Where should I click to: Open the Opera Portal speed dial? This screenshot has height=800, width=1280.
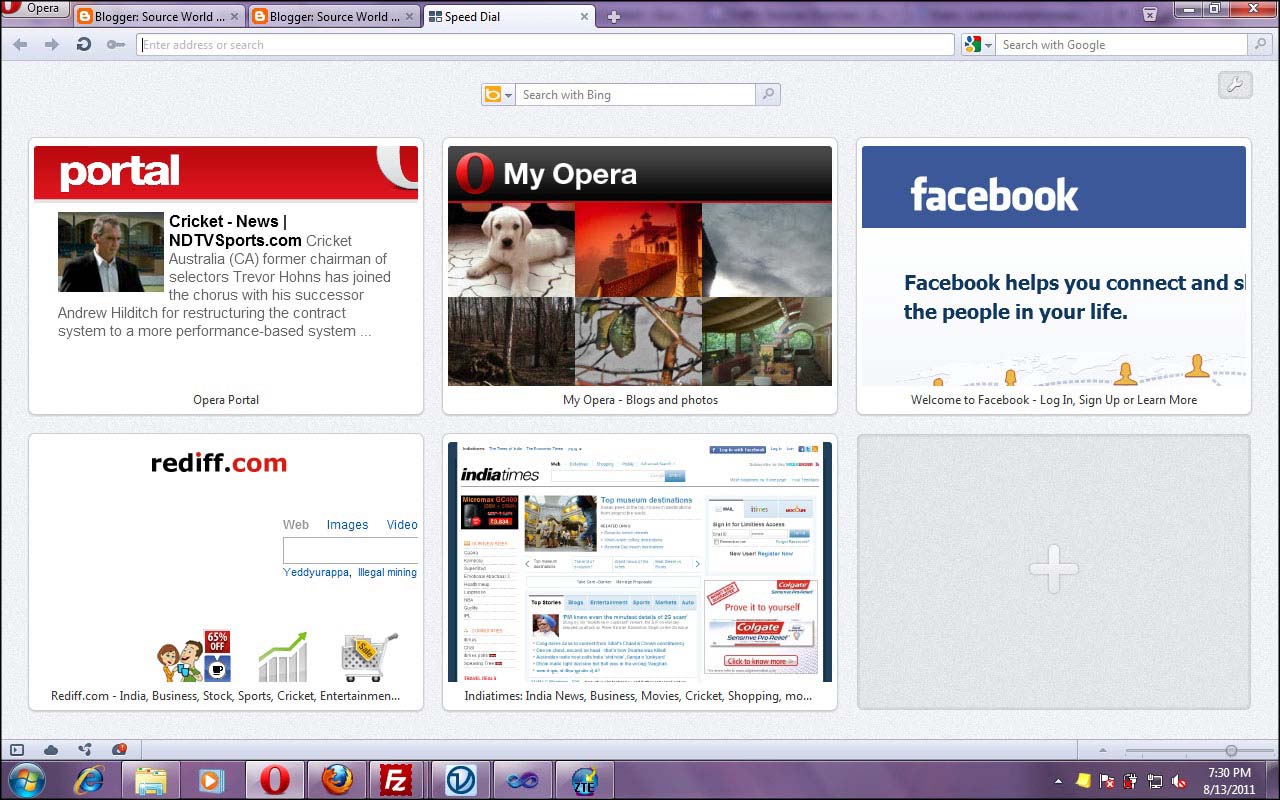pos(226,276)
